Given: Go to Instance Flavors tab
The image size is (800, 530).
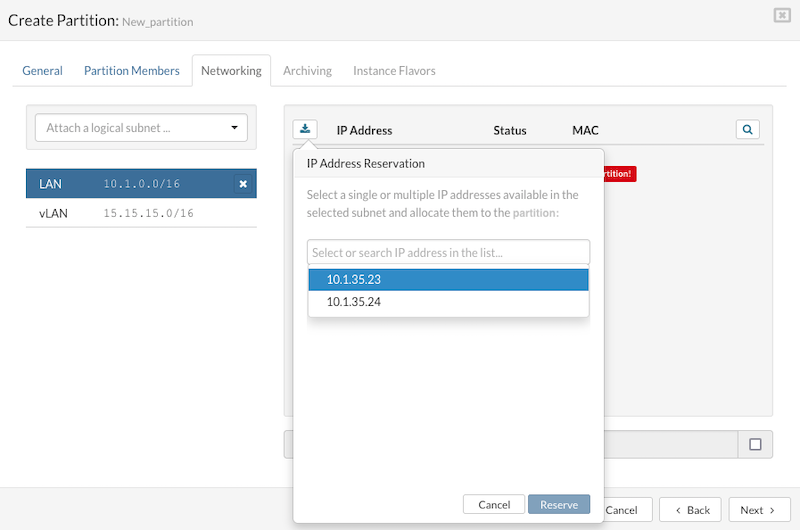Looking at the screenshot, I should click(x=394, y=71).
